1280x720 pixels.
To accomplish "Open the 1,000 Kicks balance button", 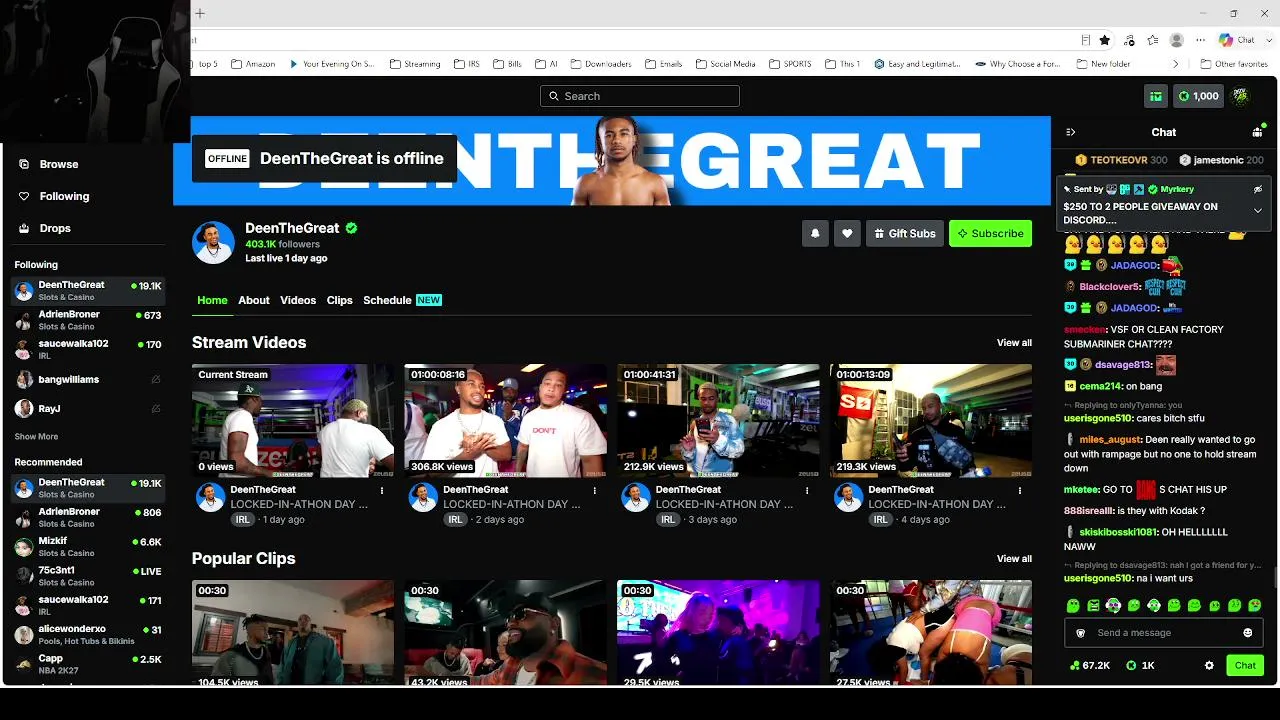I will (x=1199, y=96).
